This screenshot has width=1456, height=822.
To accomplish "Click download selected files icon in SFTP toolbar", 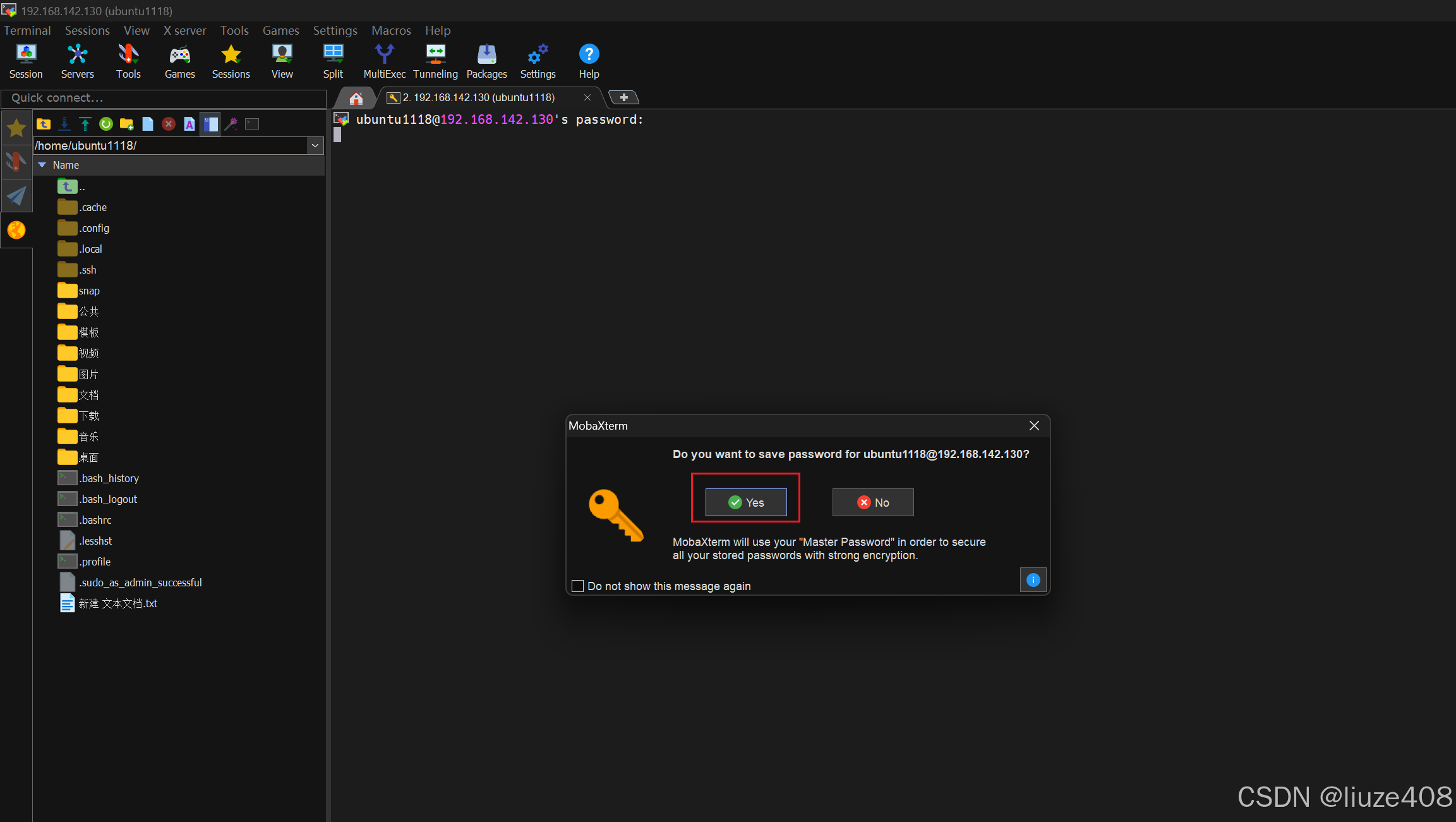I will (64, 124).
